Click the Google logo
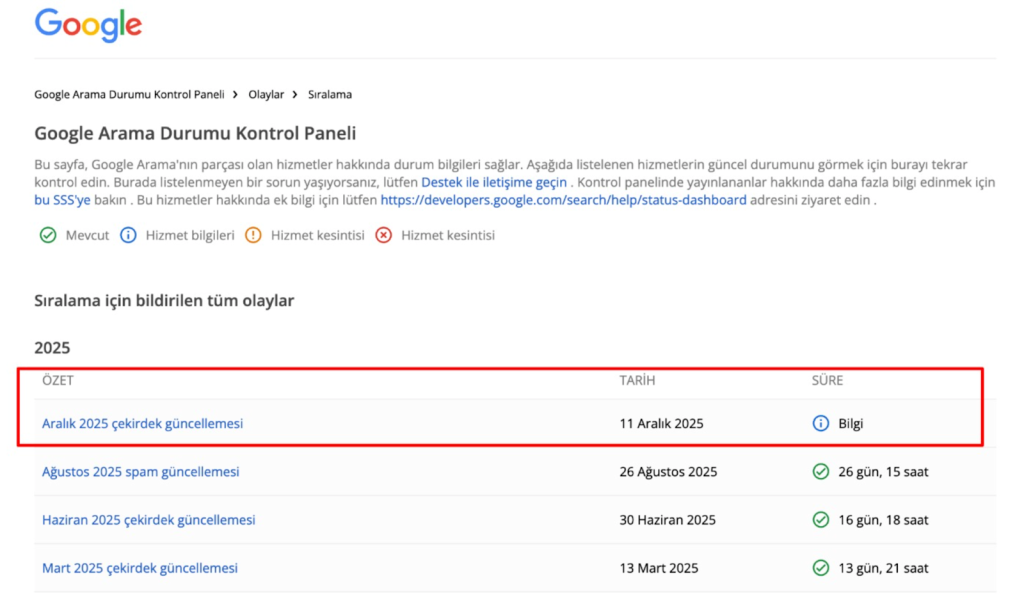This screenshot has height=613, width=1024. pyautogui.click(x=88, y=25)
